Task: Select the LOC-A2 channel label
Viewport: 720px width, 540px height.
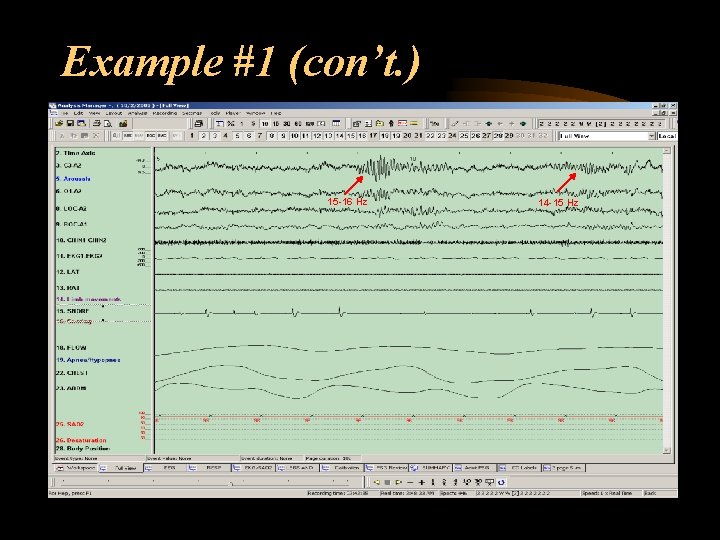Action: [72, 208]
